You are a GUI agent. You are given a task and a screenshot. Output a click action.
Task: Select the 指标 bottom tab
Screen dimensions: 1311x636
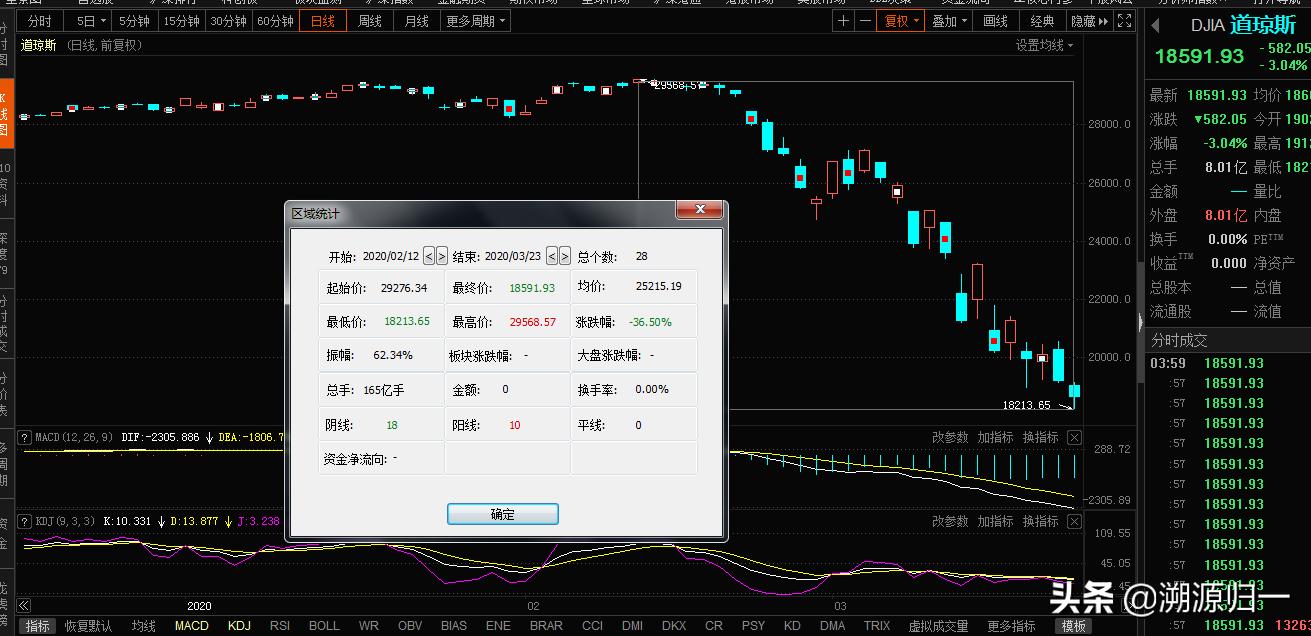tap(38, 626)
